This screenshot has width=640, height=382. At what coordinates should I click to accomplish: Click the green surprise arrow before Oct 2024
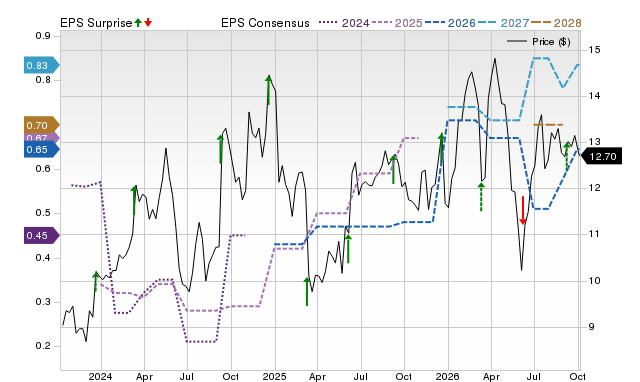pyautogui.click(x=220, y=149)
